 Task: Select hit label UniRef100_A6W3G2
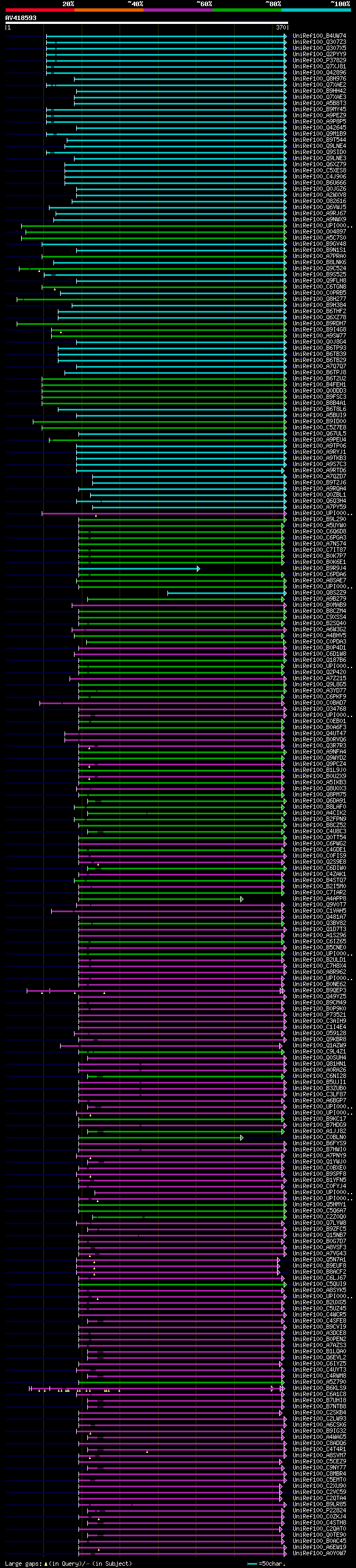(x=319, y=630)
